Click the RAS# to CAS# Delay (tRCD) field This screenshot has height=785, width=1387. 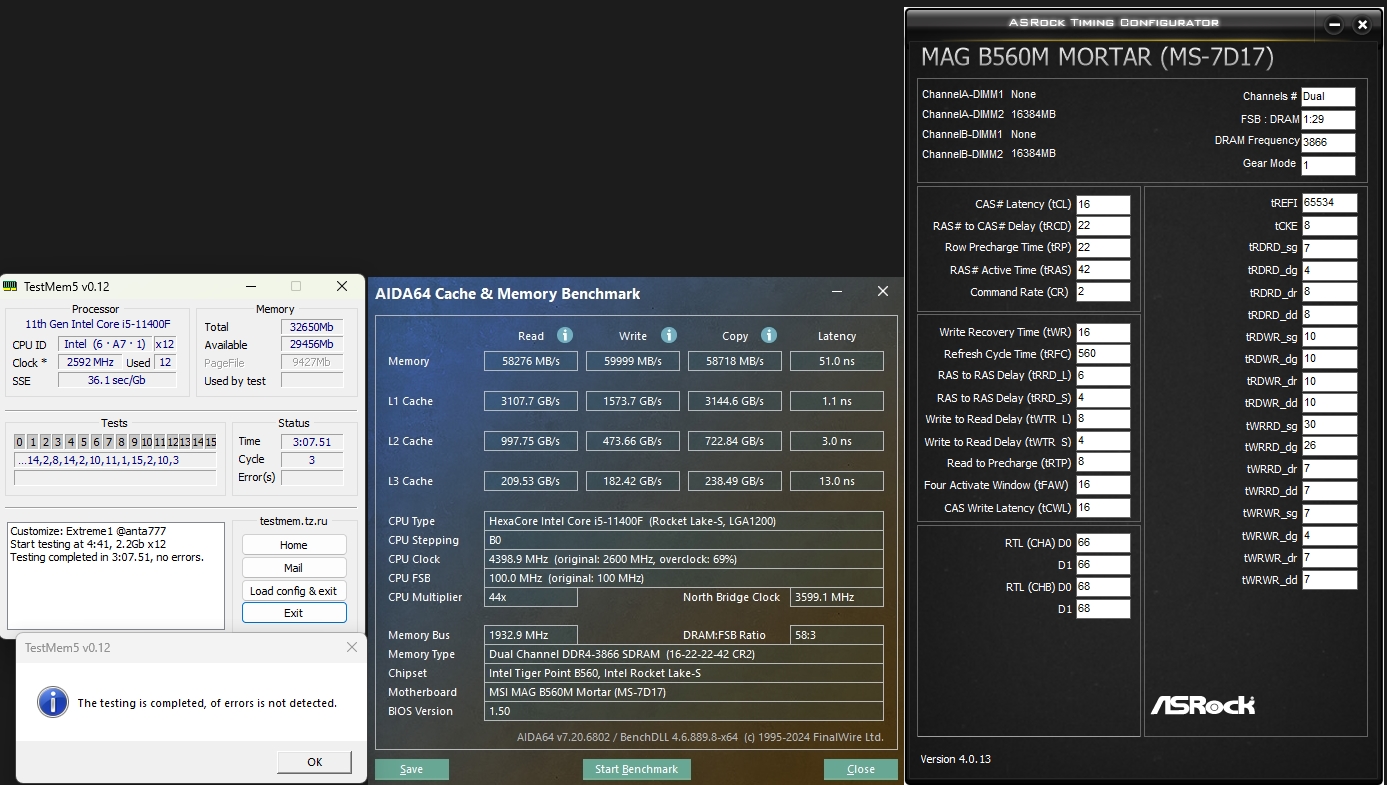(x=1103, y=226)
